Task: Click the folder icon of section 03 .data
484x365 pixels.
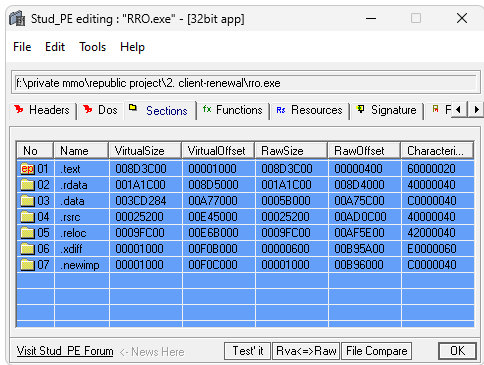Action: (x=27, y=201)
